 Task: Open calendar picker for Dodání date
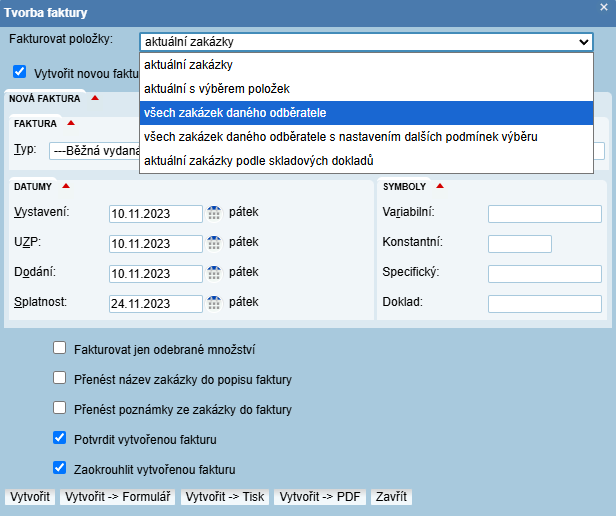(x=213, y=273)
